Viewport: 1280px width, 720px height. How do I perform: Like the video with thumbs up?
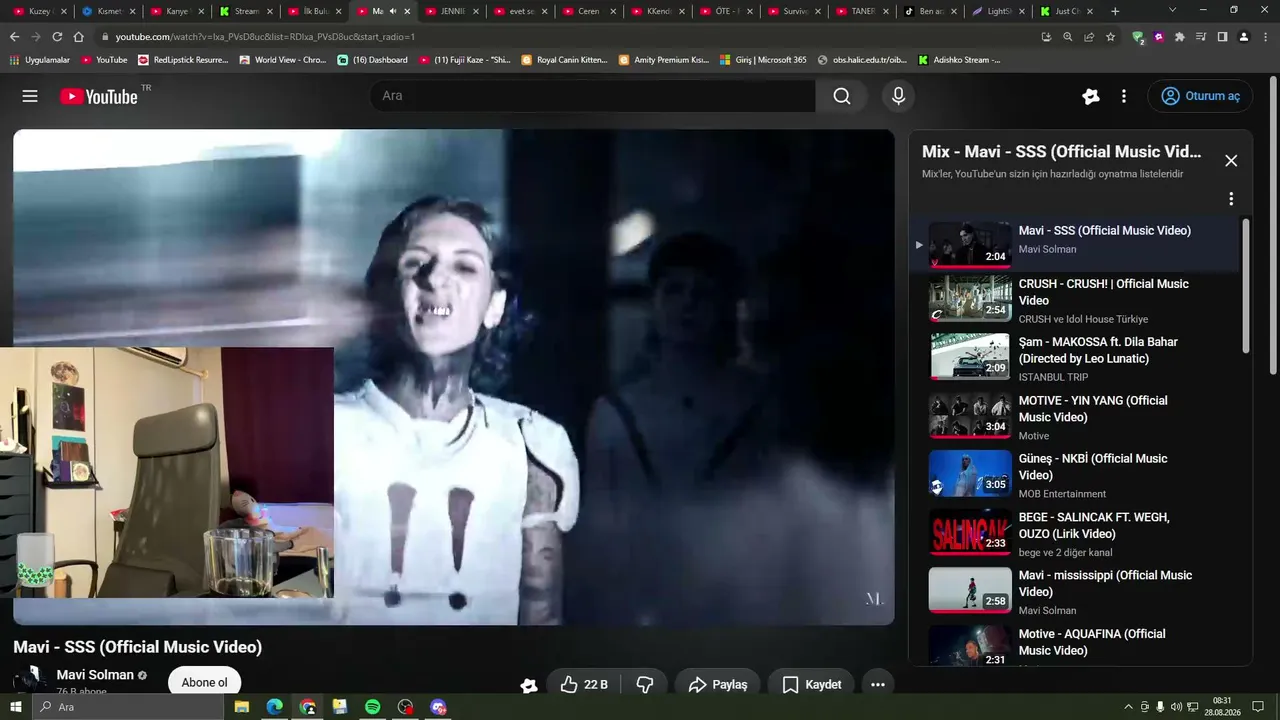pos(585,684)
